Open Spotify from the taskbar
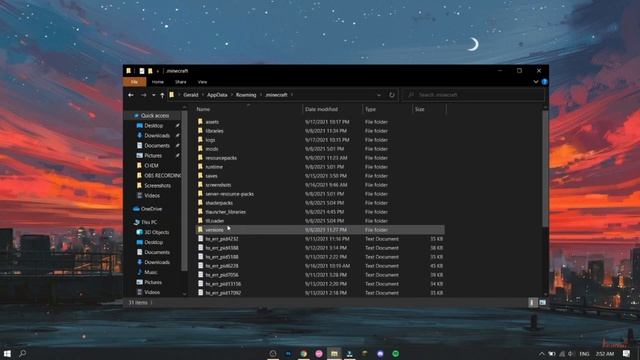The image size is (640, 360). point(396,353)
